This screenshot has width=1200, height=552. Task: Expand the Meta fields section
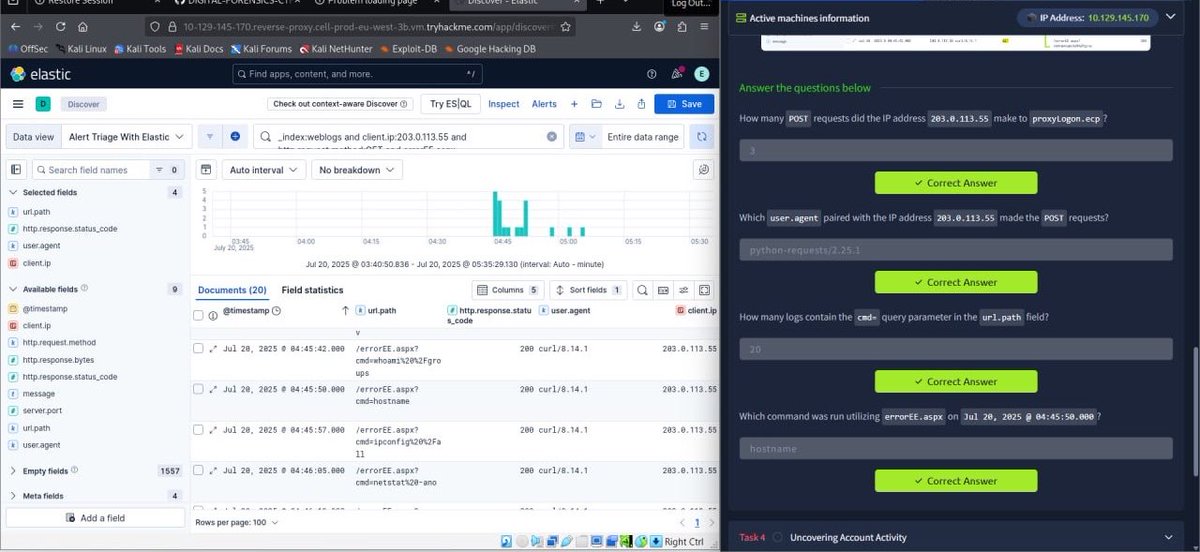pos(14,495)
